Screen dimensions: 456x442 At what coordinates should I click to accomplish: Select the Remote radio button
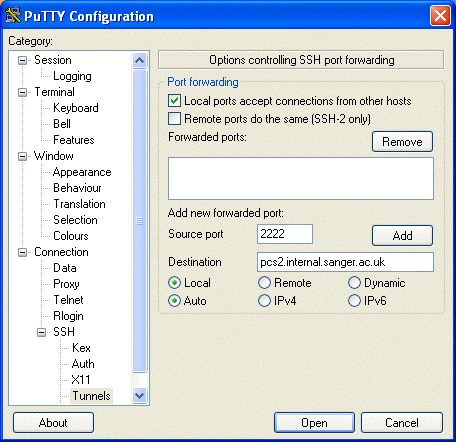pyautogui.click(x=264, y=283)
